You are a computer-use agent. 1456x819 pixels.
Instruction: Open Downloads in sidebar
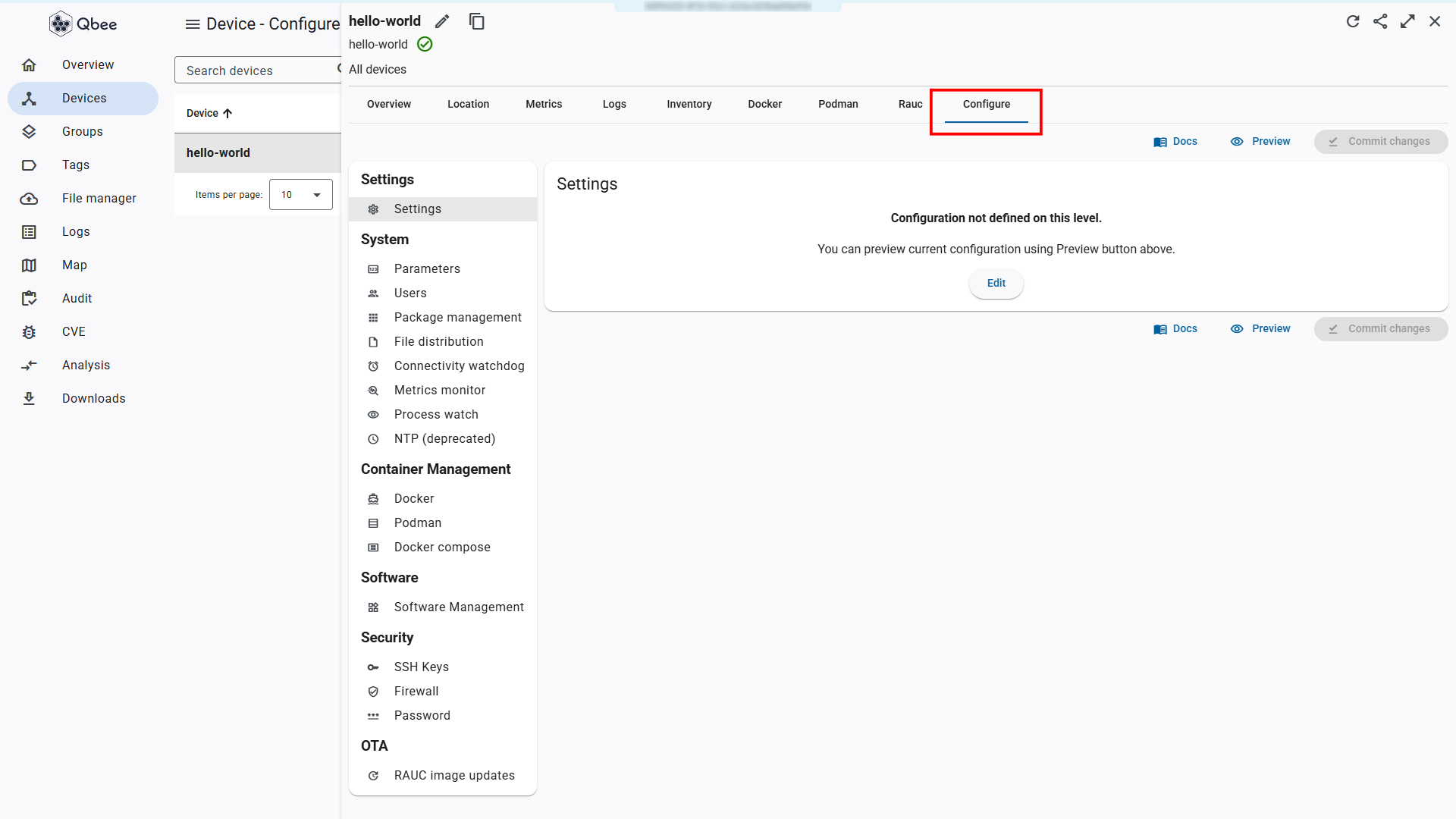click(83, 399)
